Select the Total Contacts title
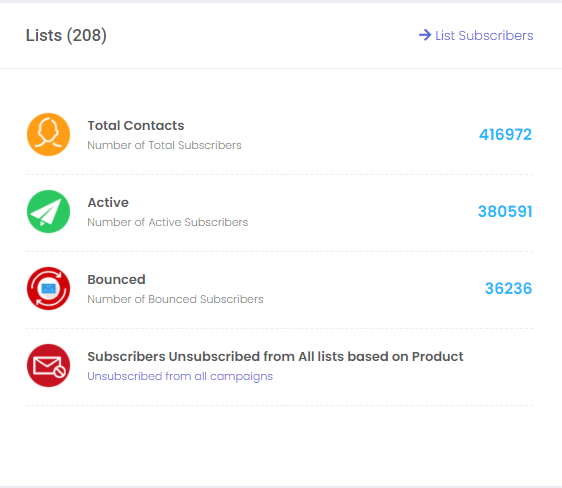 pos(136,125)
